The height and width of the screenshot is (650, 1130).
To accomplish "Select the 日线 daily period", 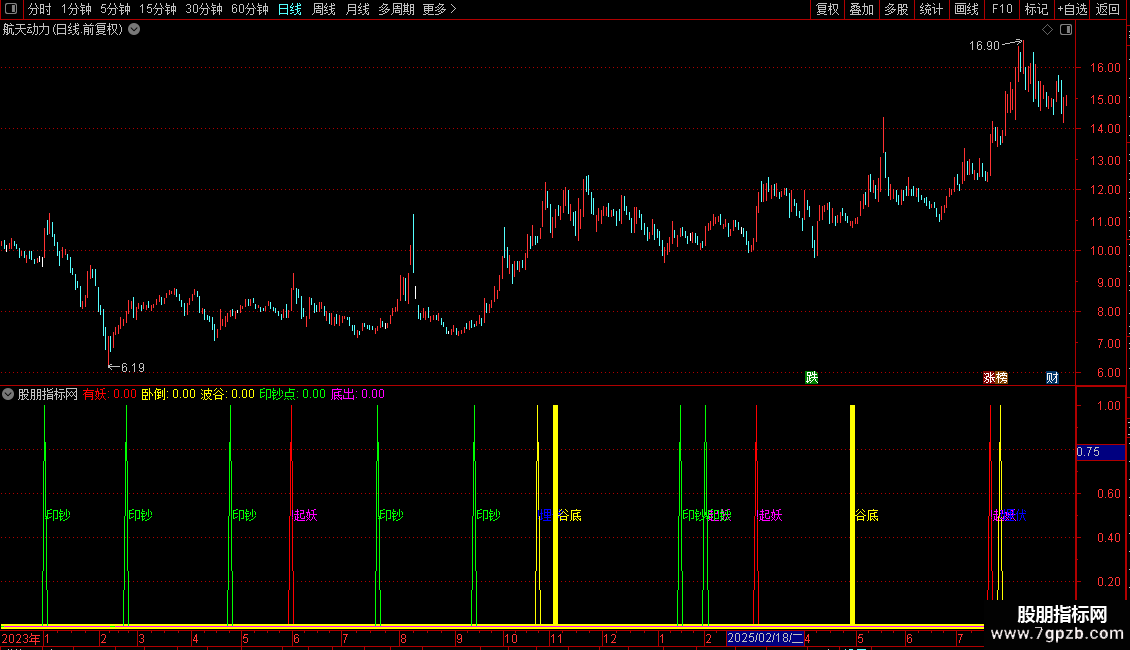I will point(290,9).
